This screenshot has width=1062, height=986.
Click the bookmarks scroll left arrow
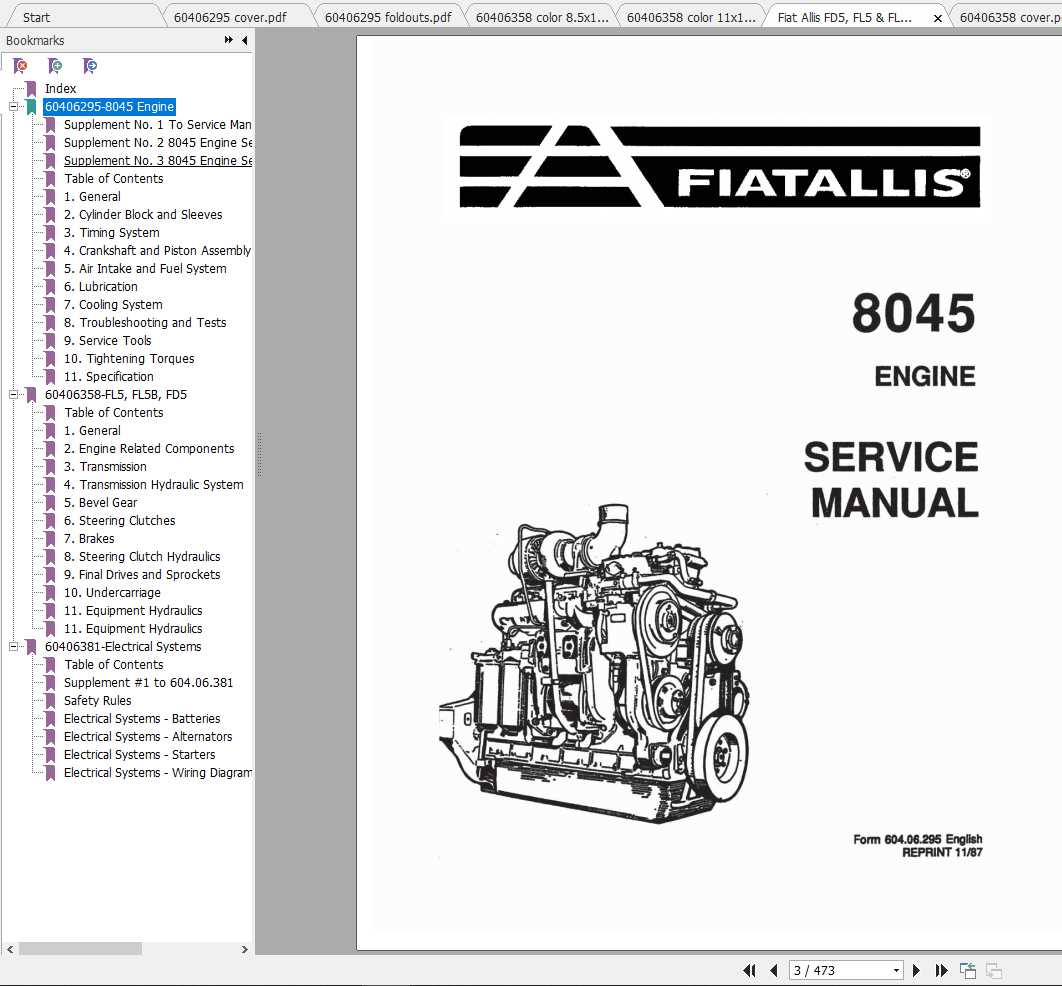coord(10,949)
